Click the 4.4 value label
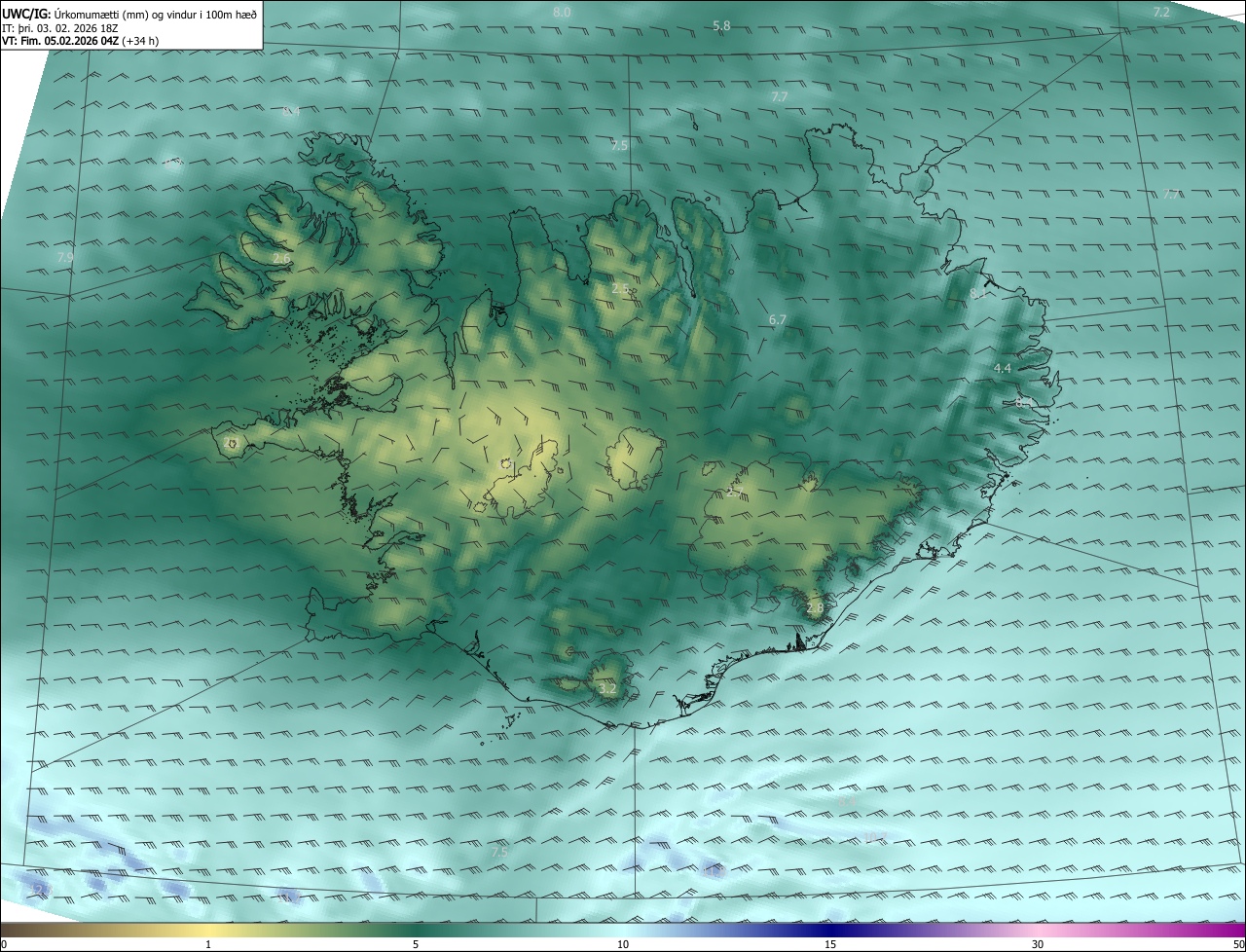Viewport: 1246px width, 952px height. click(1003, 368)
